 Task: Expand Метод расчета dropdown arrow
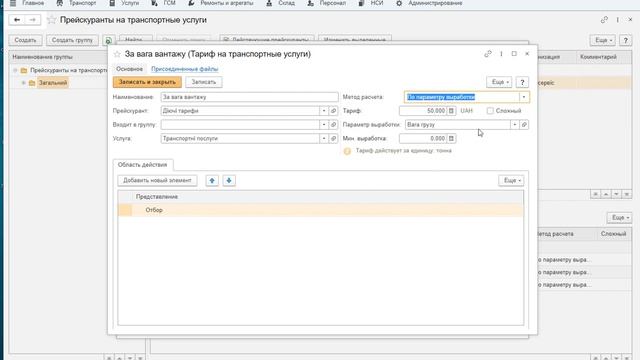click(524, 97)
